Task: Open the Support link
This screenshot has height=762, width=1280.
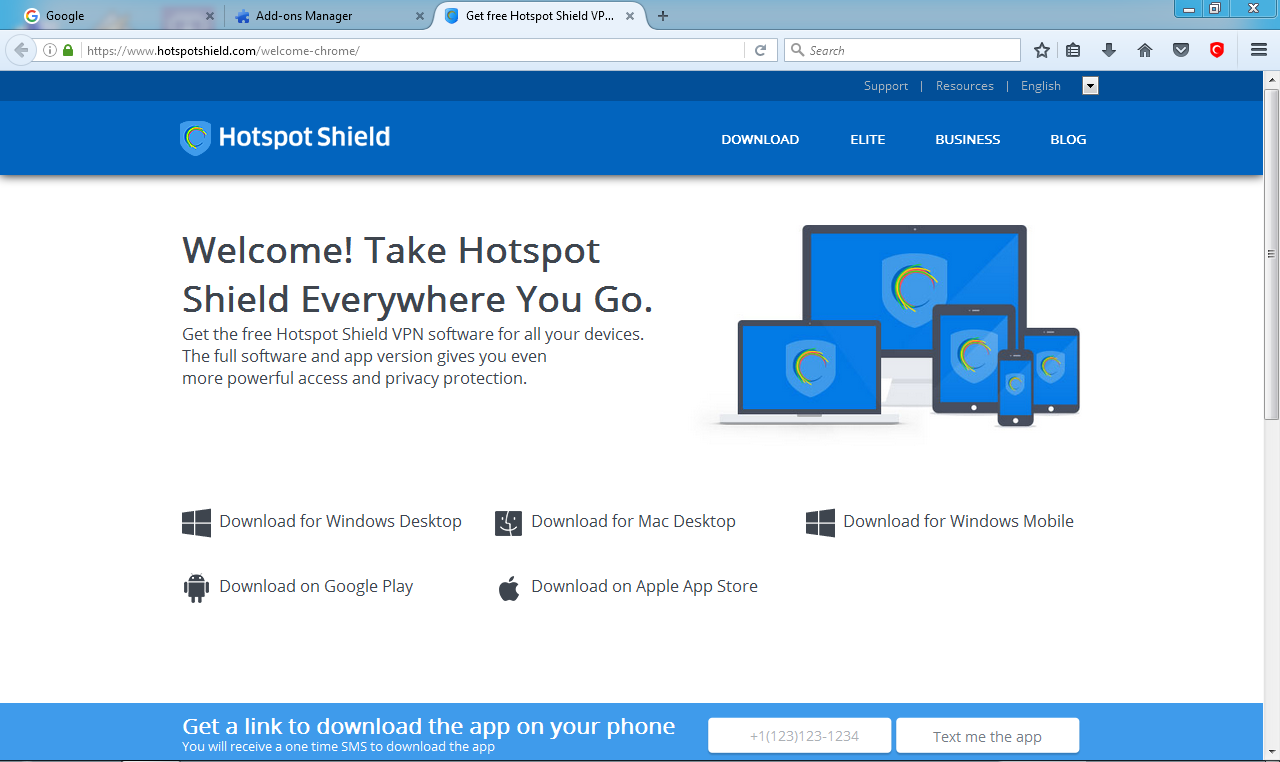Action: pyautogui.click(x=886, y=86)
